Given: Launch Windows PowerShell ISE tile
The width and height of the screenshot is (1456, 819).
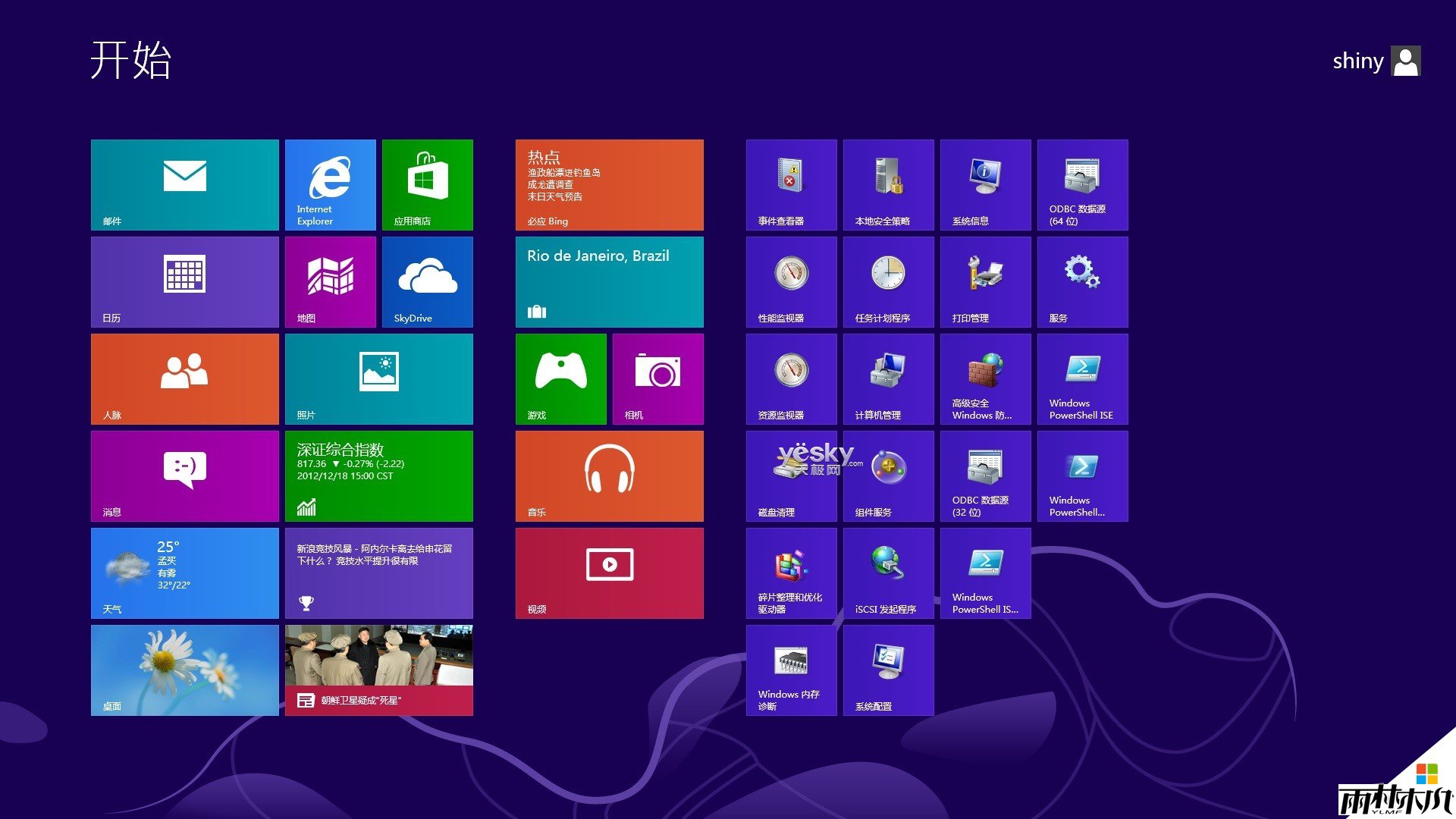Looking at the screenshot, I should pyautogui.click(x=1082, y=378).
